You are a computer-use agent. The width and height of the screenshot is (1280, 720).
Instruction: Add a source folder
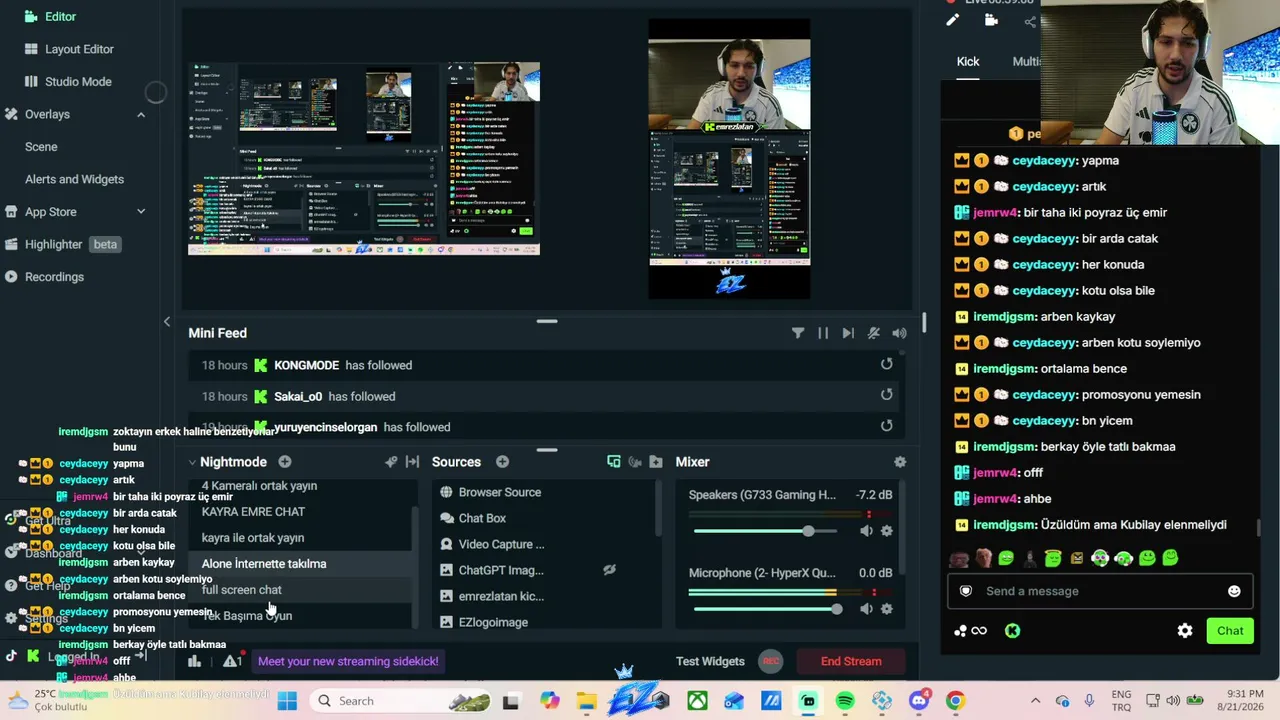656,462
